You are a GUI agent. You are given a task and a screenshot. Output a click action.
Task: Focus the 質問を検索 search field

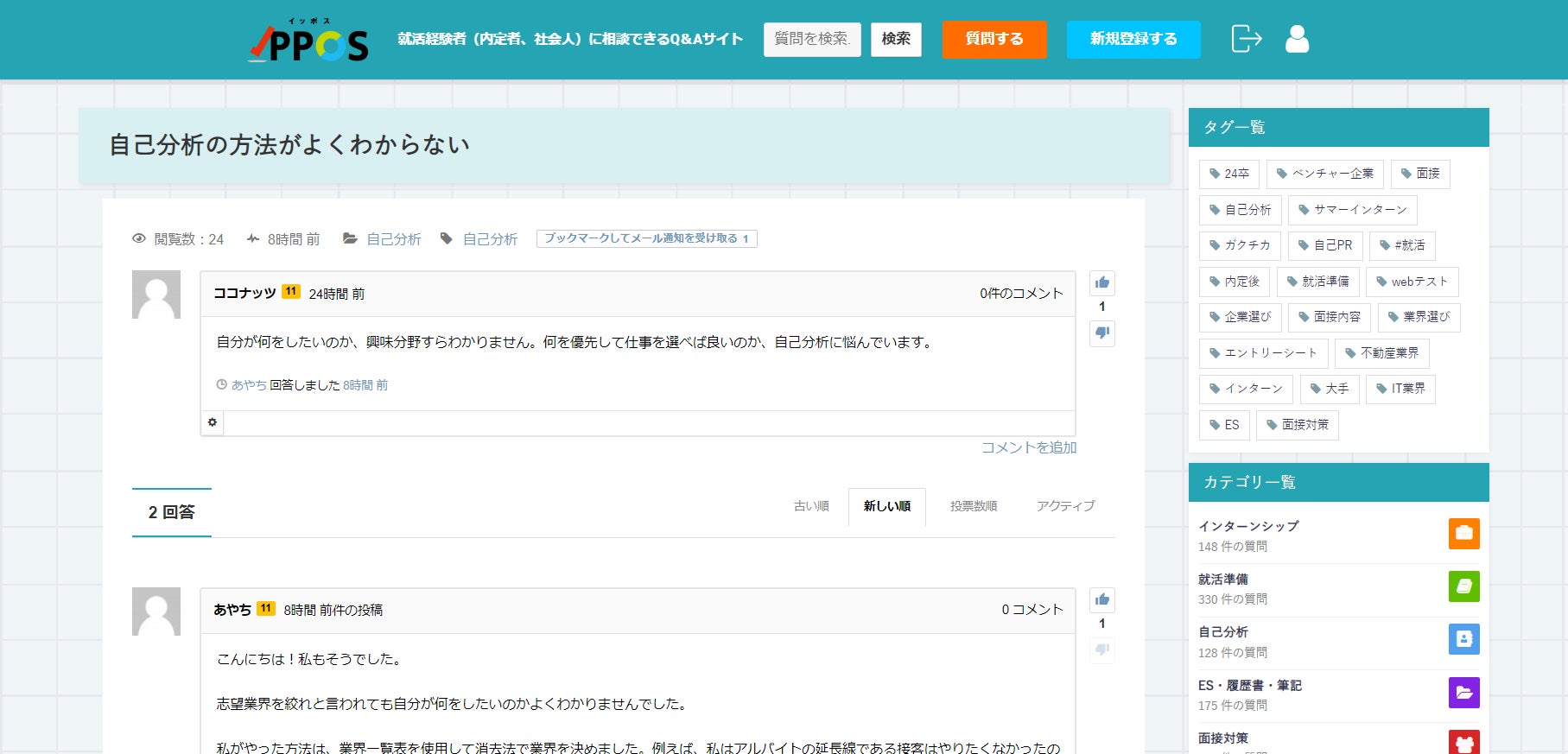point(812,40)
